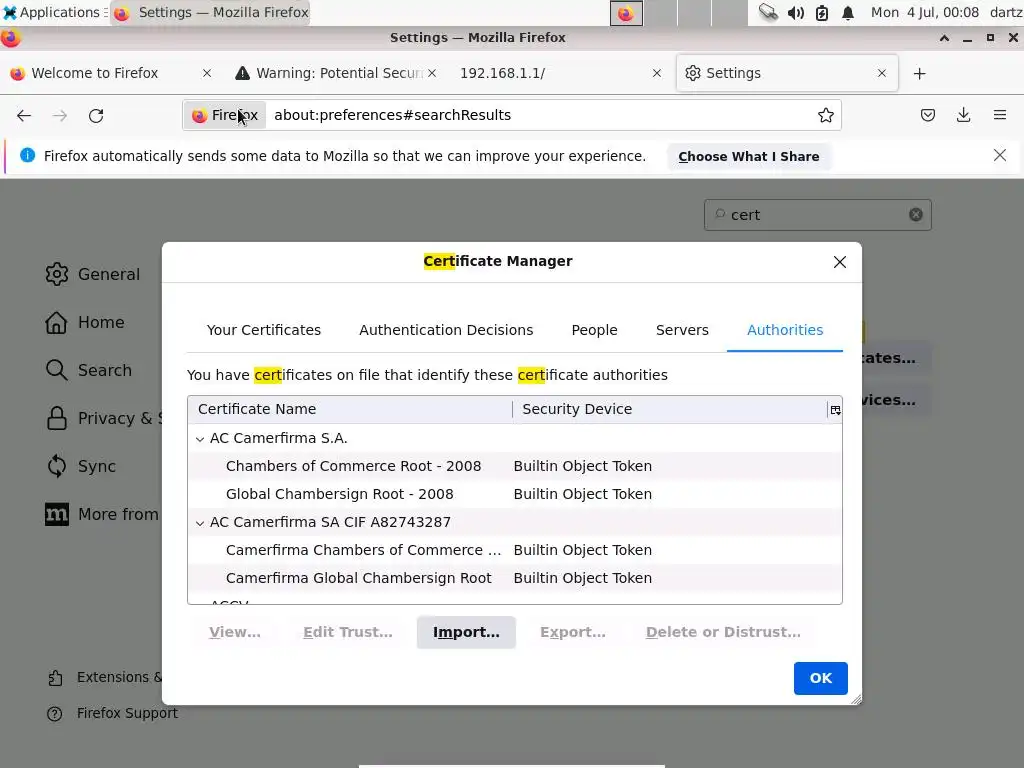
Task: Clear the cert search field
Action: [916, 215]
